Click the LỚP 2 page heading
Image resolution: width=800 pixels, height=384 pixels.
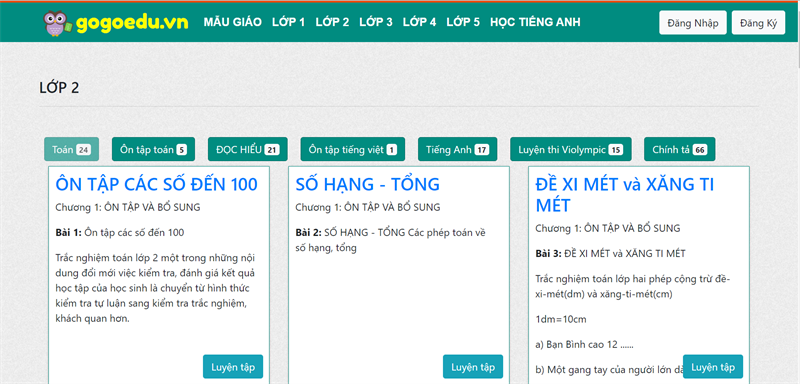click(59, 88)
